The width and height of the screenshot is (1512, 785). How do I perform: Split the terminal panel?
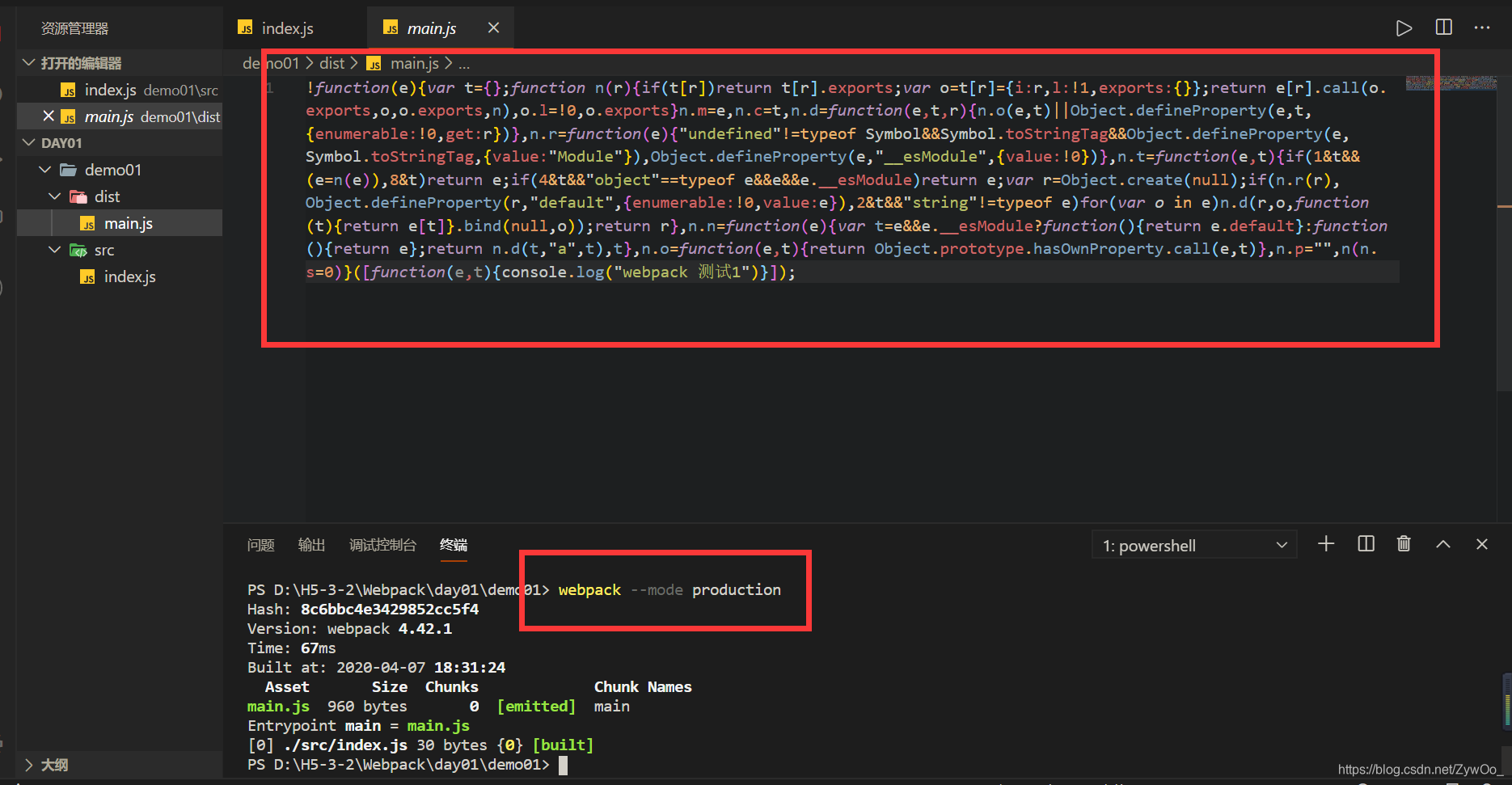coord(1366,544)
